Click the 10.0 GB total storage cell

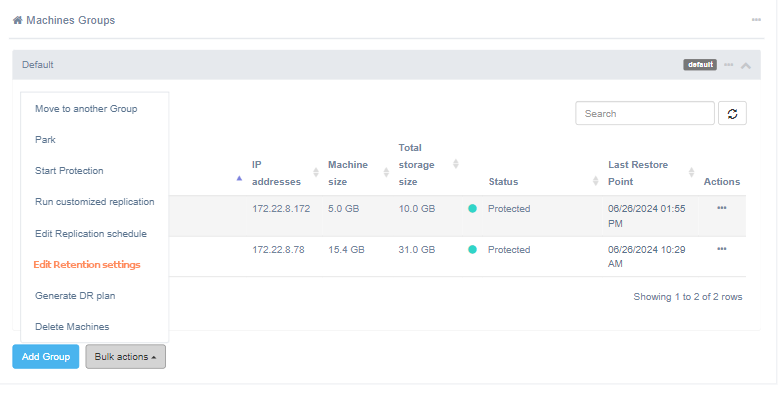pos(416,209)
